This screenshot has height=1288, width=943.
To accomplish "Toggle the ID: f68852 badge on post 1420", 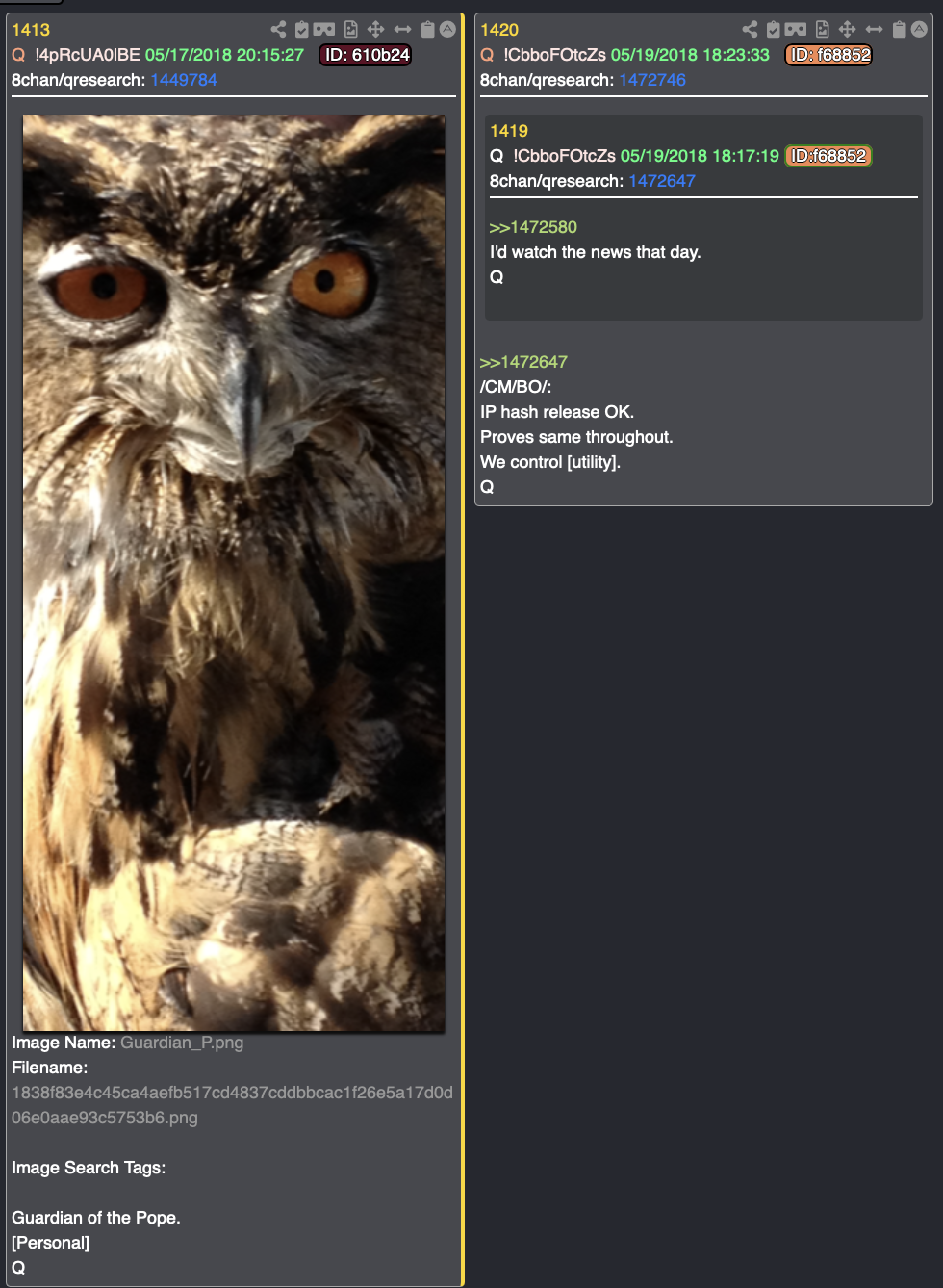I will coord(828,55).
